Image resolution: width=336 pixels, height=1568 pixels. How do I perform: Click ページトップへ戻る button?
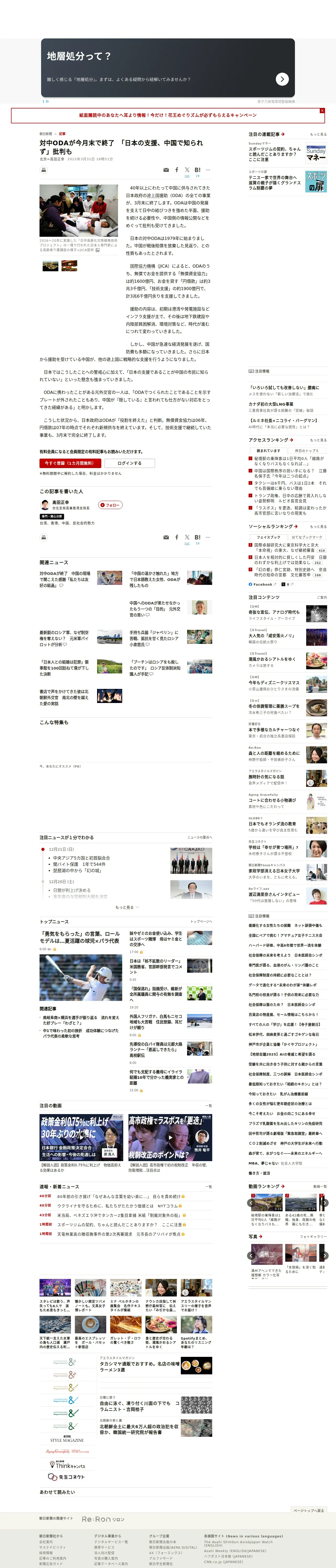pos(309,1511)
